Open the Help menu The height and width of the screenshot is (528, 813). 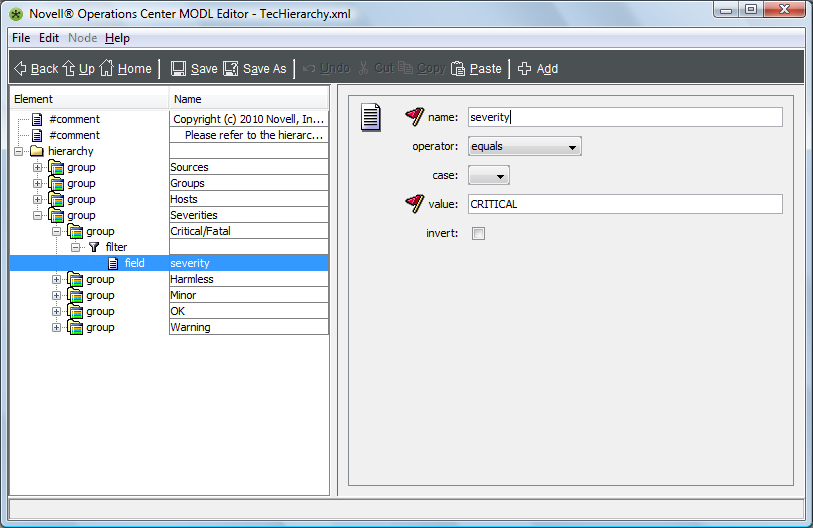click(x=117, y=38)
